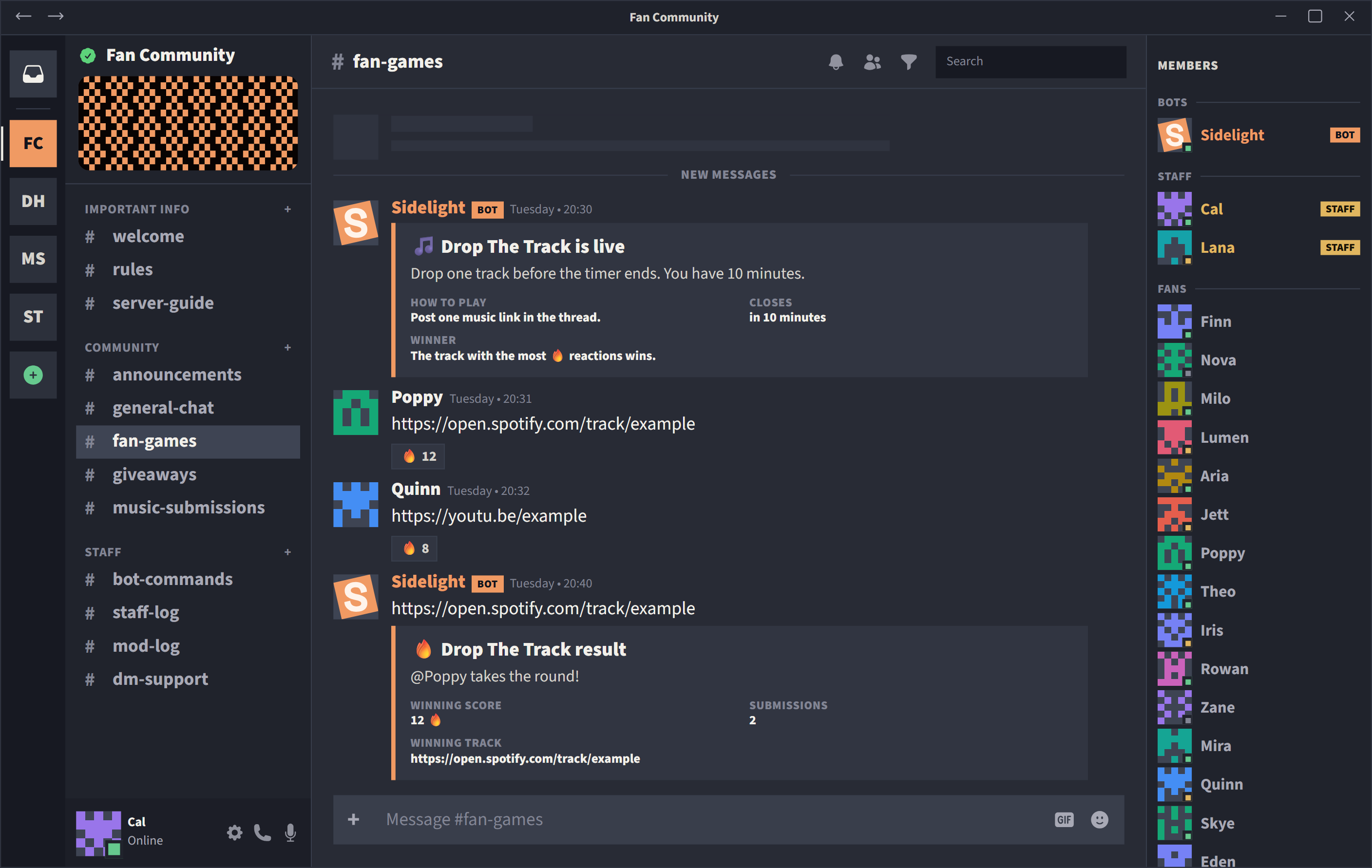Image resolution: width=1372 pixels, height=868 pixels.
Task: Click Quinn's avatar in the chat
Action: pyautogui.click(x=356, y=505)
